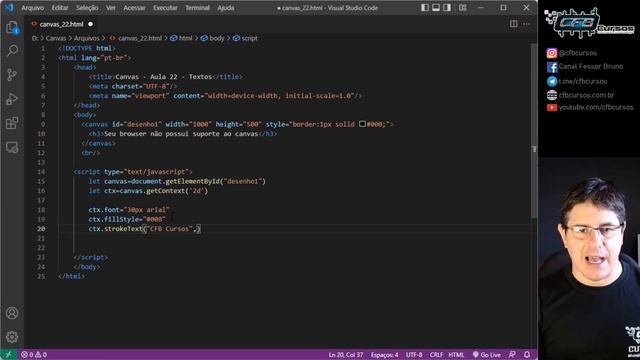
Task: Select the canvas_22.html editor tab
Action: [61, 24]
